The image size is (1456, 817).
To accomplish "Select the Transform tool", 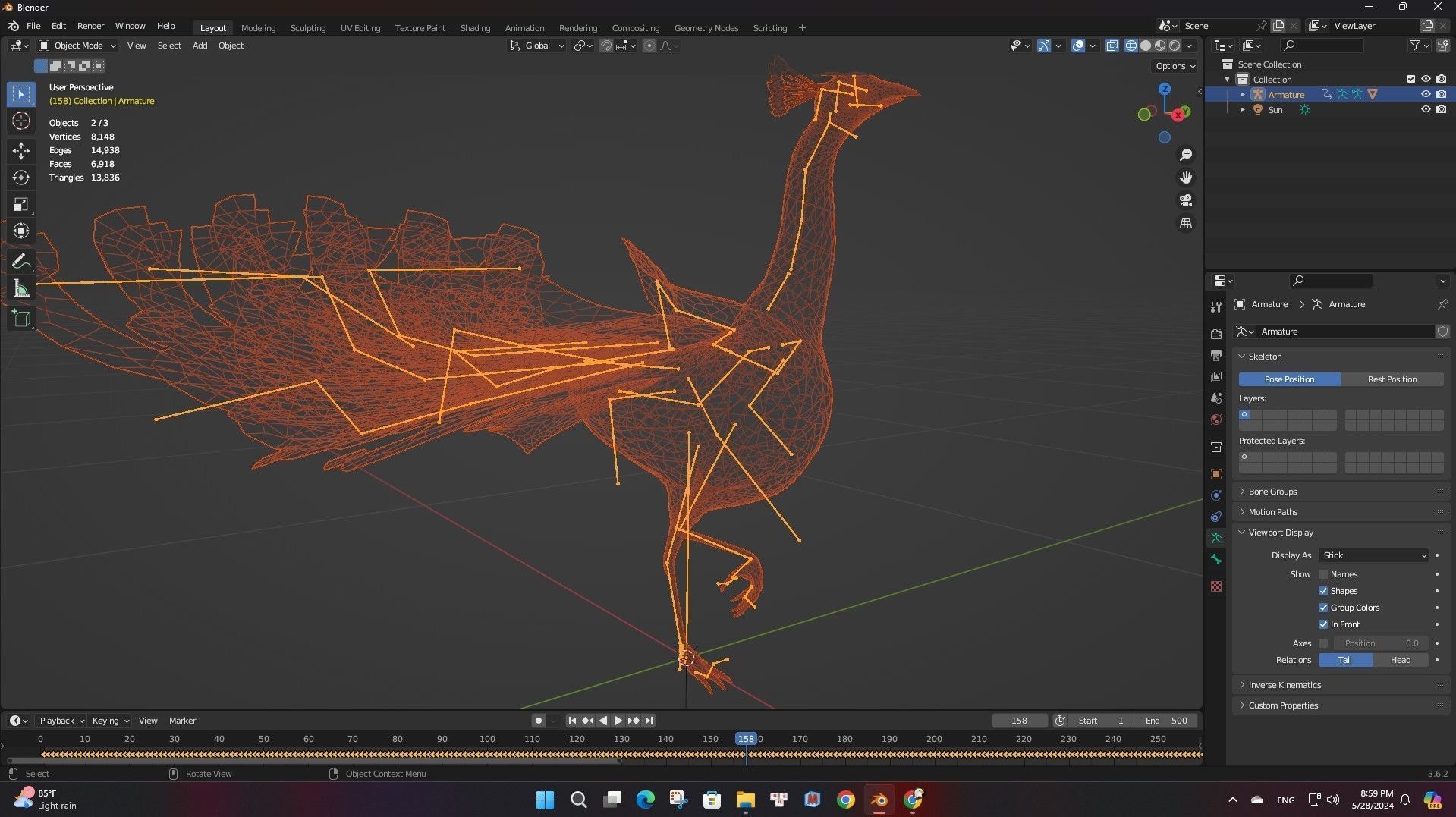I will click(21, 231).
